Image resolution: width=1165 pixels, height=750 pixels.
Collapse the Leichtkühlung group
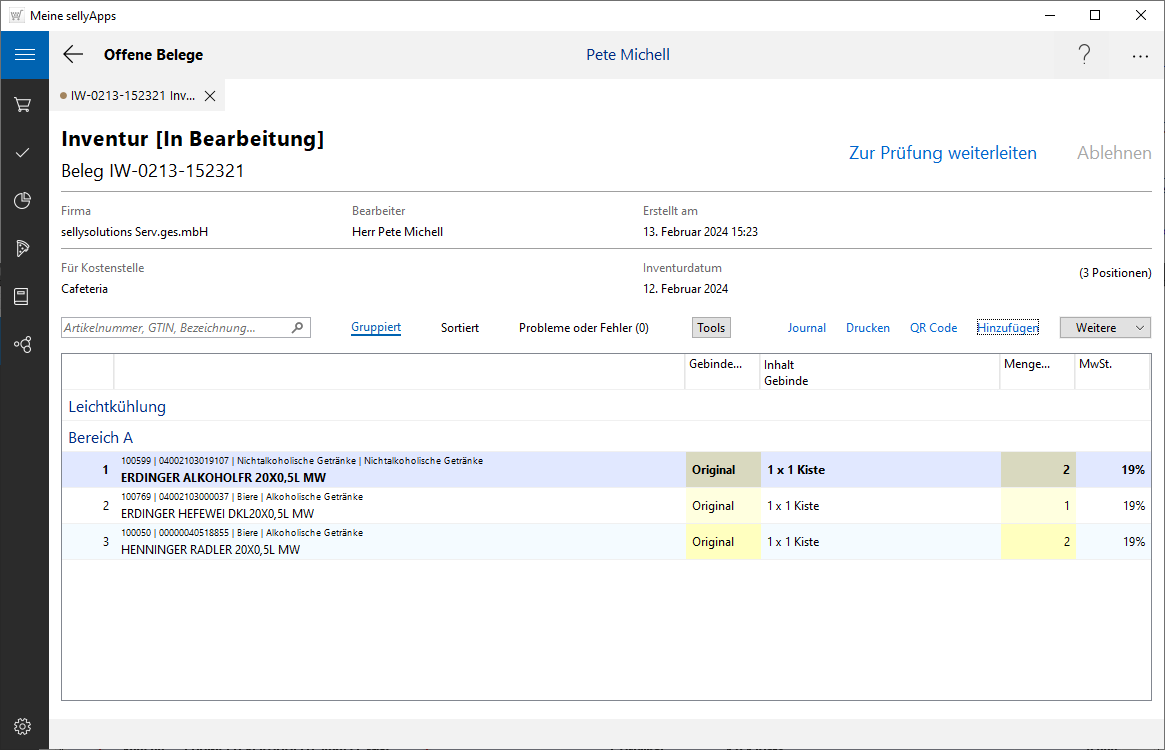[117, 407]
